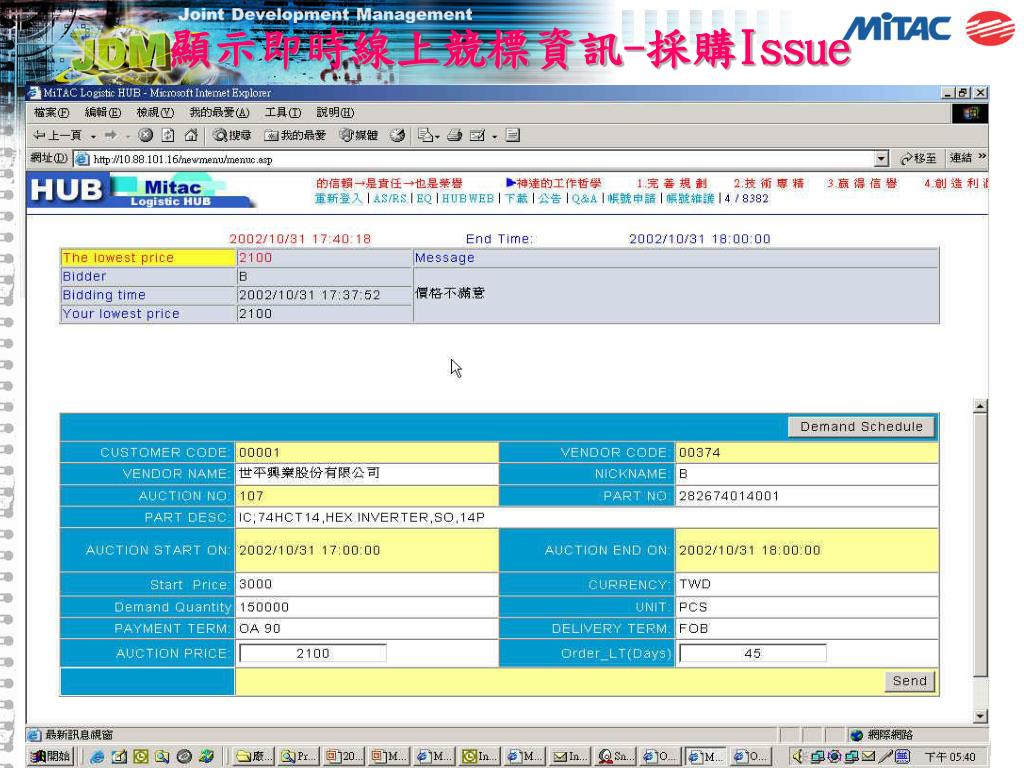Click the input method tray icon
This screenshot has width=1024, height=768.
point(903,756)
